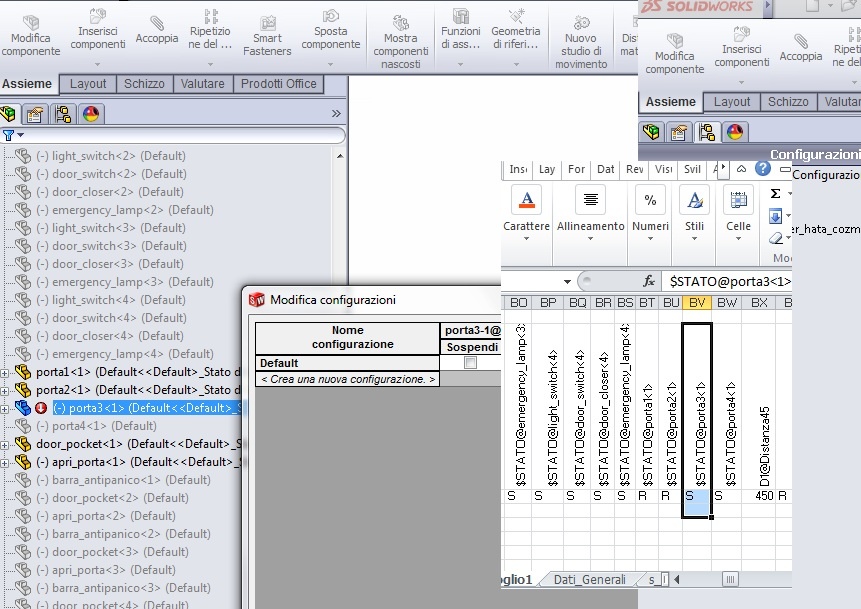Open Geometria di riferimento tool
This screenshot has width=861, height=609.
click(516, 36)
